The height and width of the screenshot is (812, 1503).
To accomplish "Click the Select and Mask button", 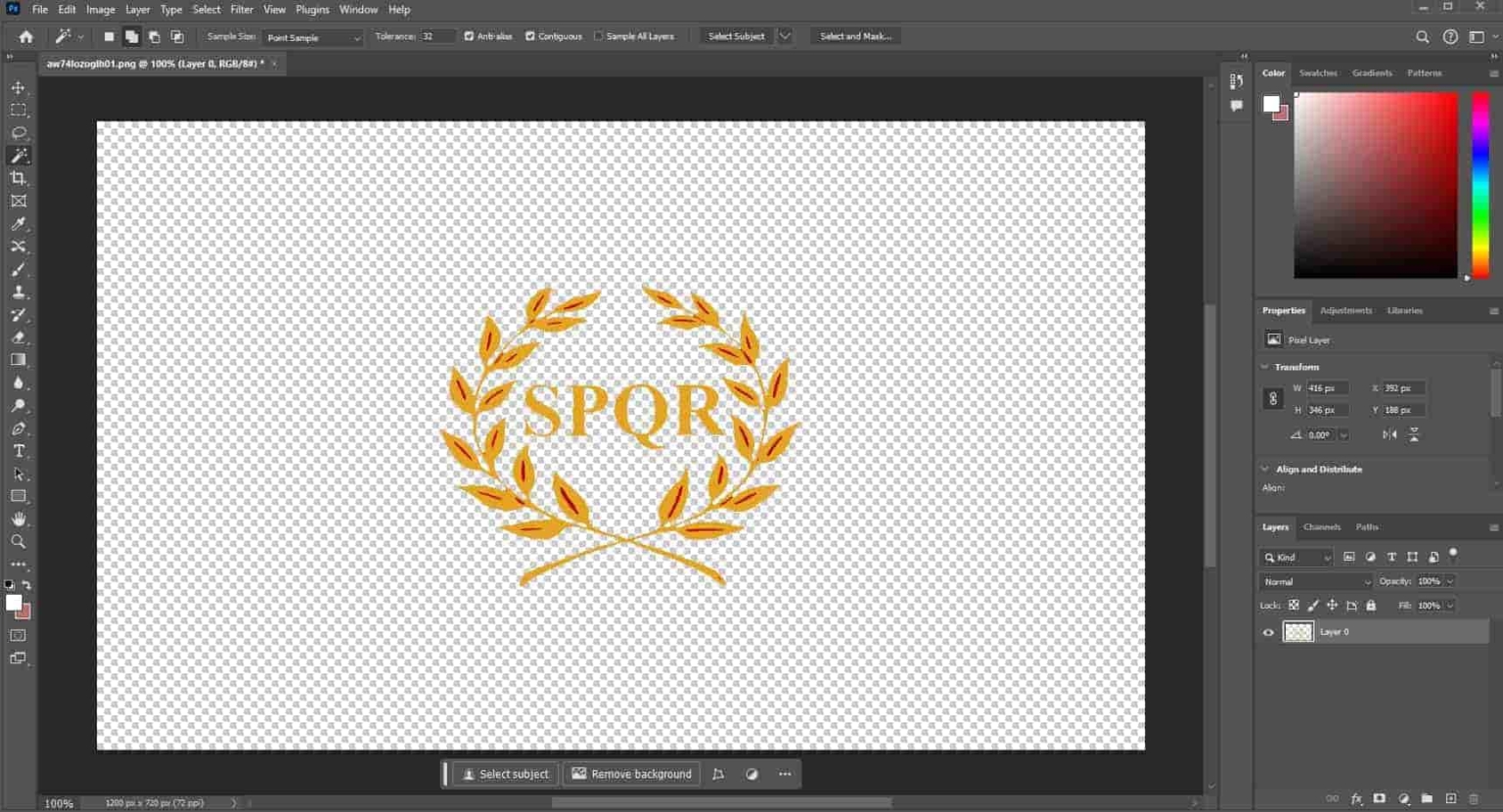I will (855, 36).
